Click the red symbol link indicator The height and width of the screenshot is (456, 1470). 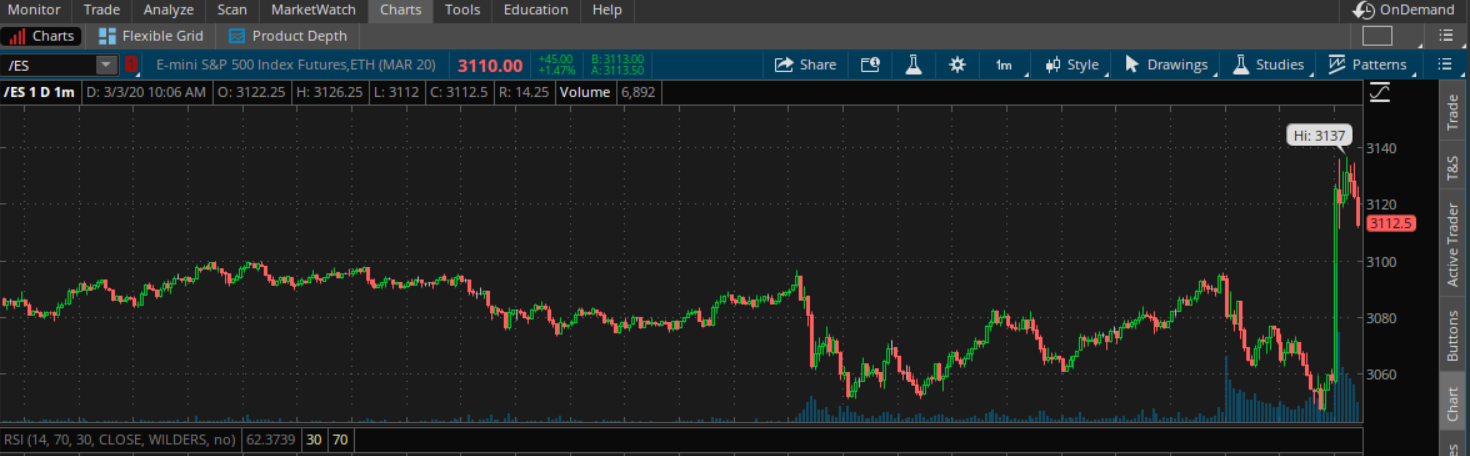coord(131,65)
